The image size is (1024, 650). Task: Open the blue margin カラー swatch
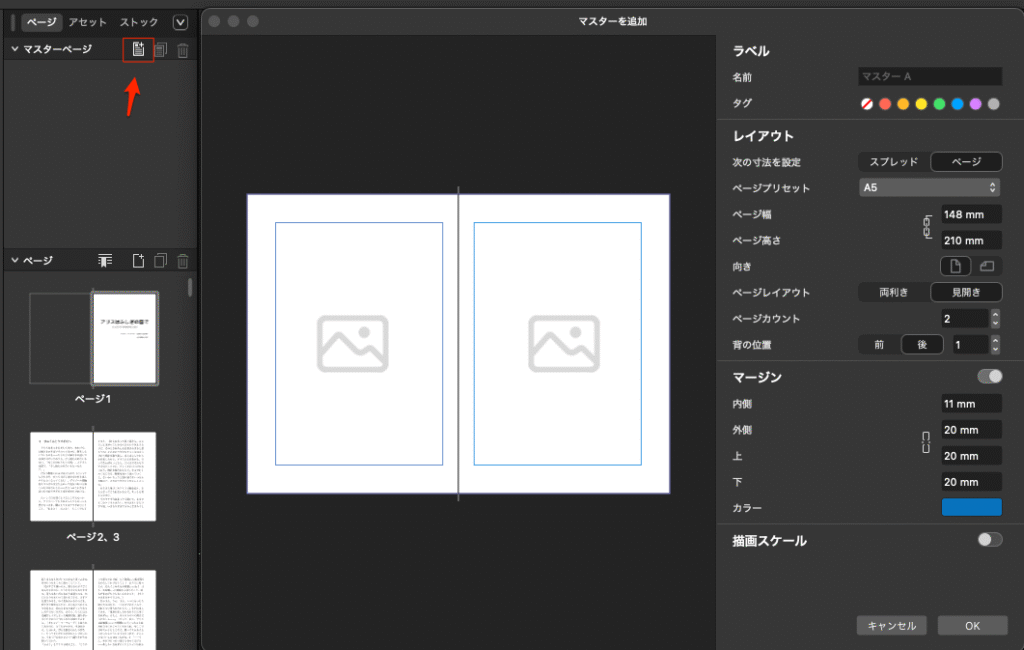point(970,508)
